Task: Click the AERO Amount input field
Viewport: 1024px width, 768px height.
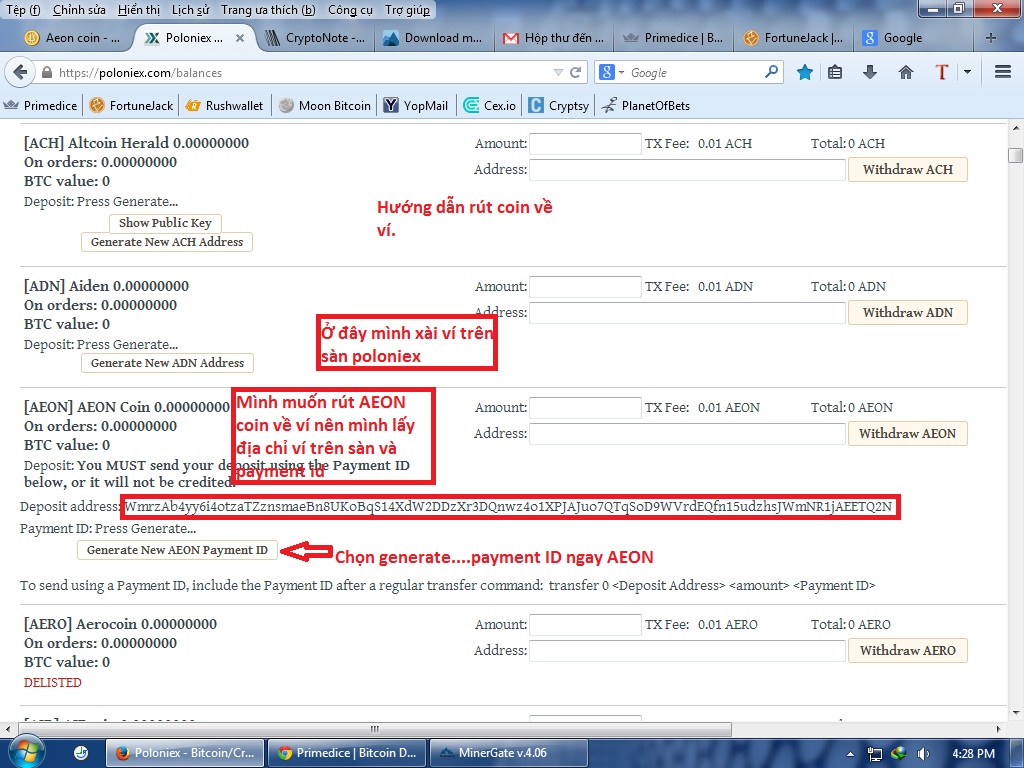Action: coord(585,625)
